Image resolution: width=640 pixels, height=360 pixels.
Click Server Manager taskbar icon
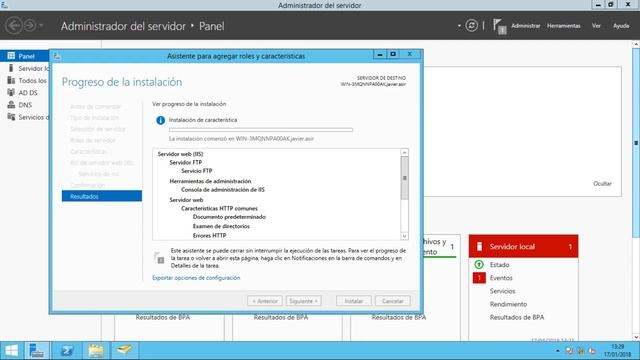(37, 351)
